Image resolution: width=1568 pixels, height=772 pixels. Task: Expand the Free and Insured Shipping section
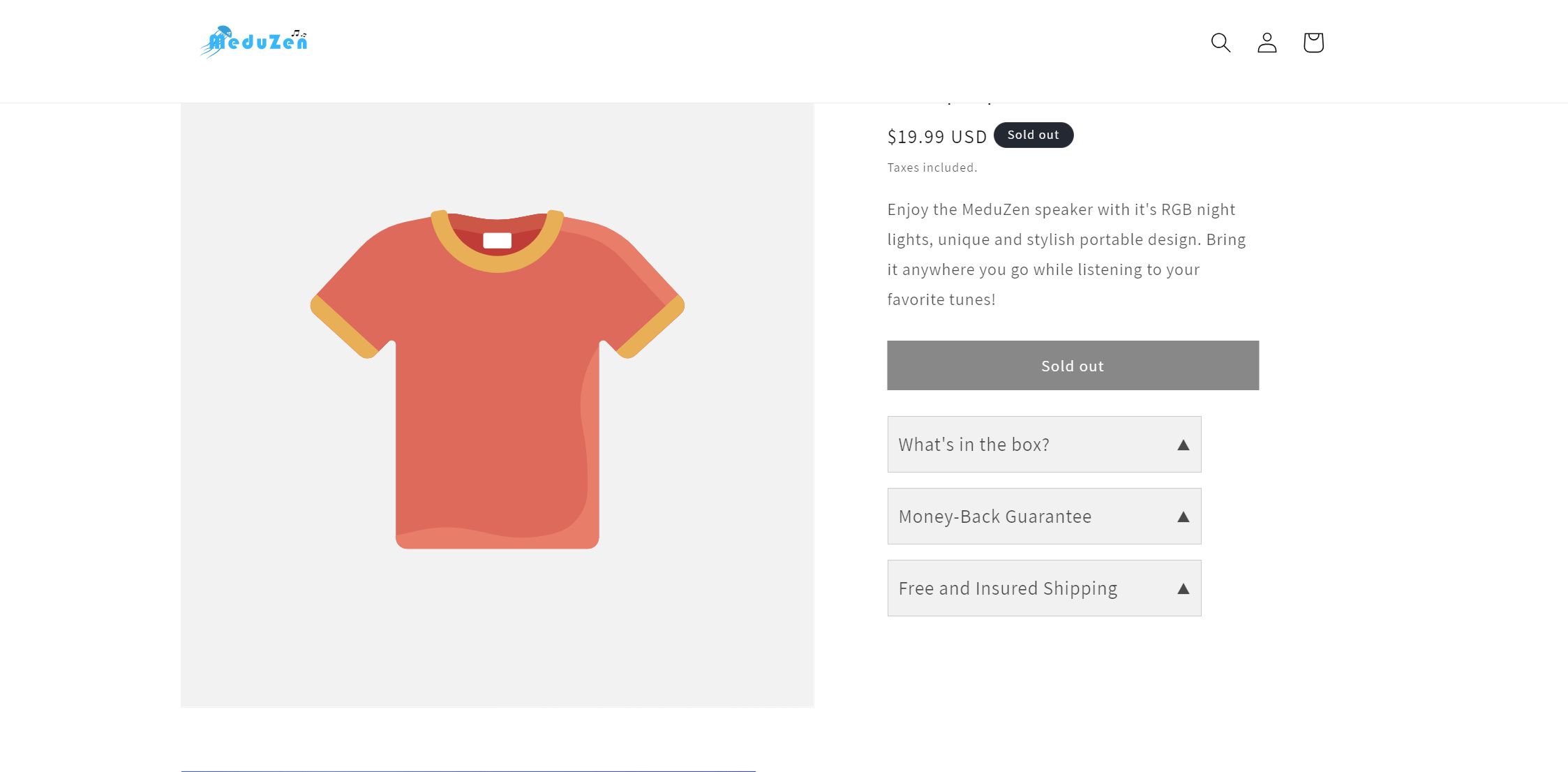point(1007,588)
